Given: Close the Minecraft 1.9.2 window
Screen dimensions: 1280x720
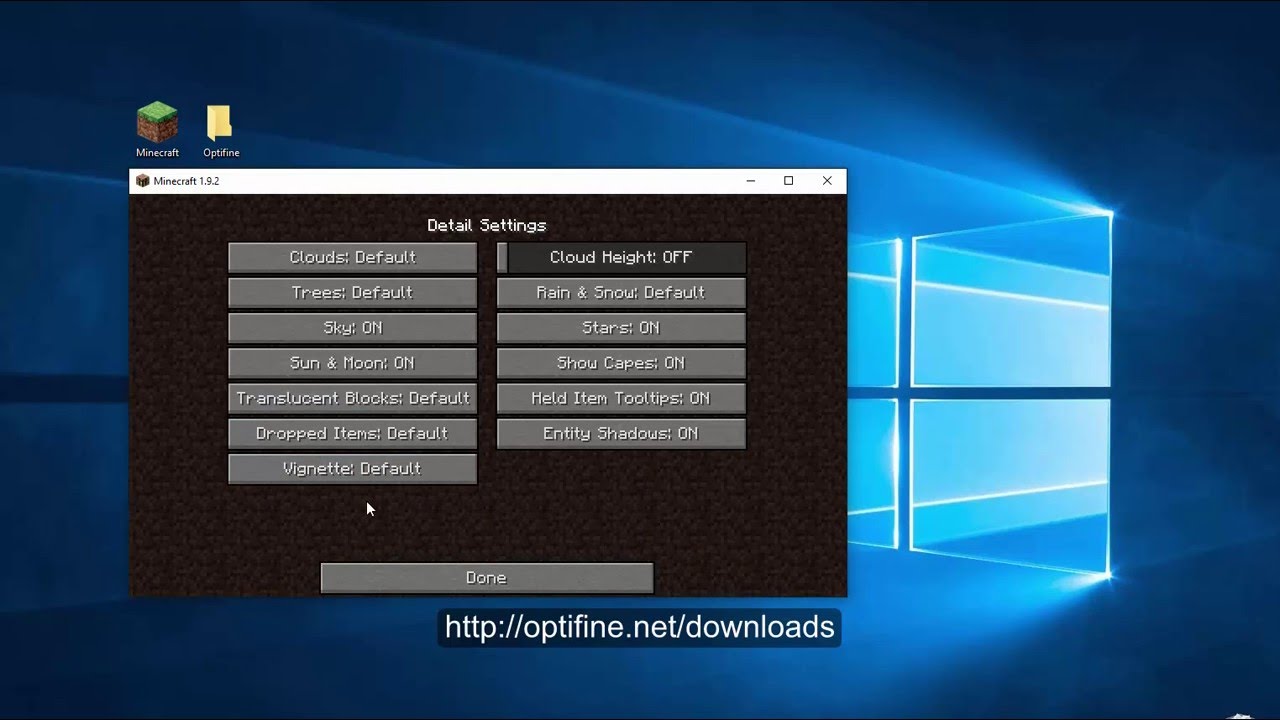Looking at the screenshot, I should 827,181.
